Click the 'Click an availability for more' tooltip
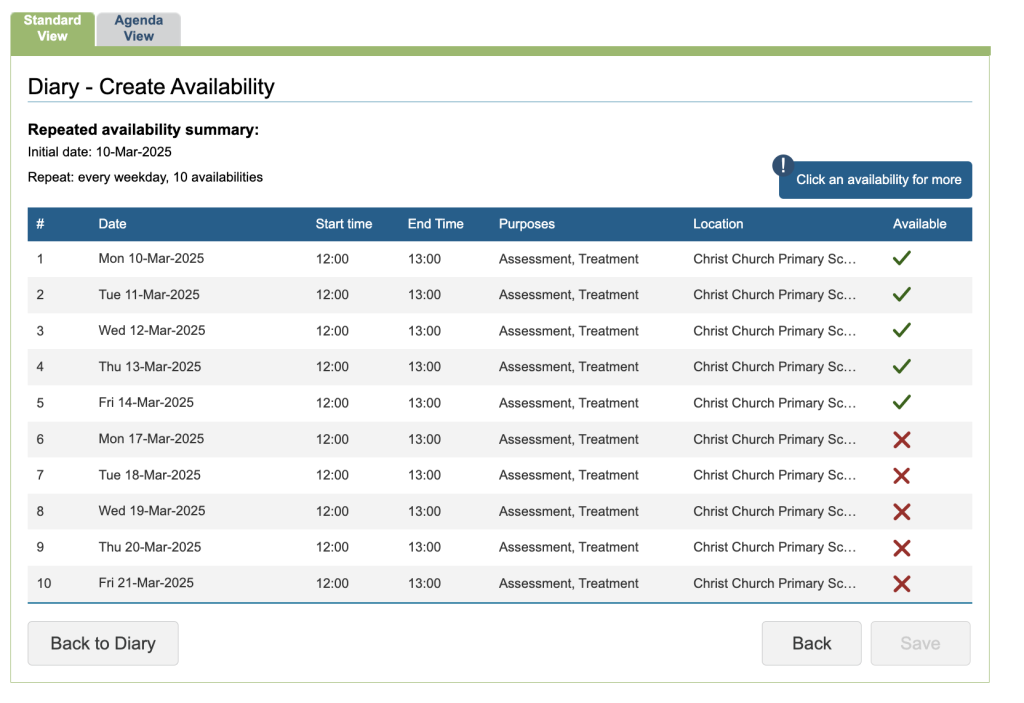 pos(878,180)
